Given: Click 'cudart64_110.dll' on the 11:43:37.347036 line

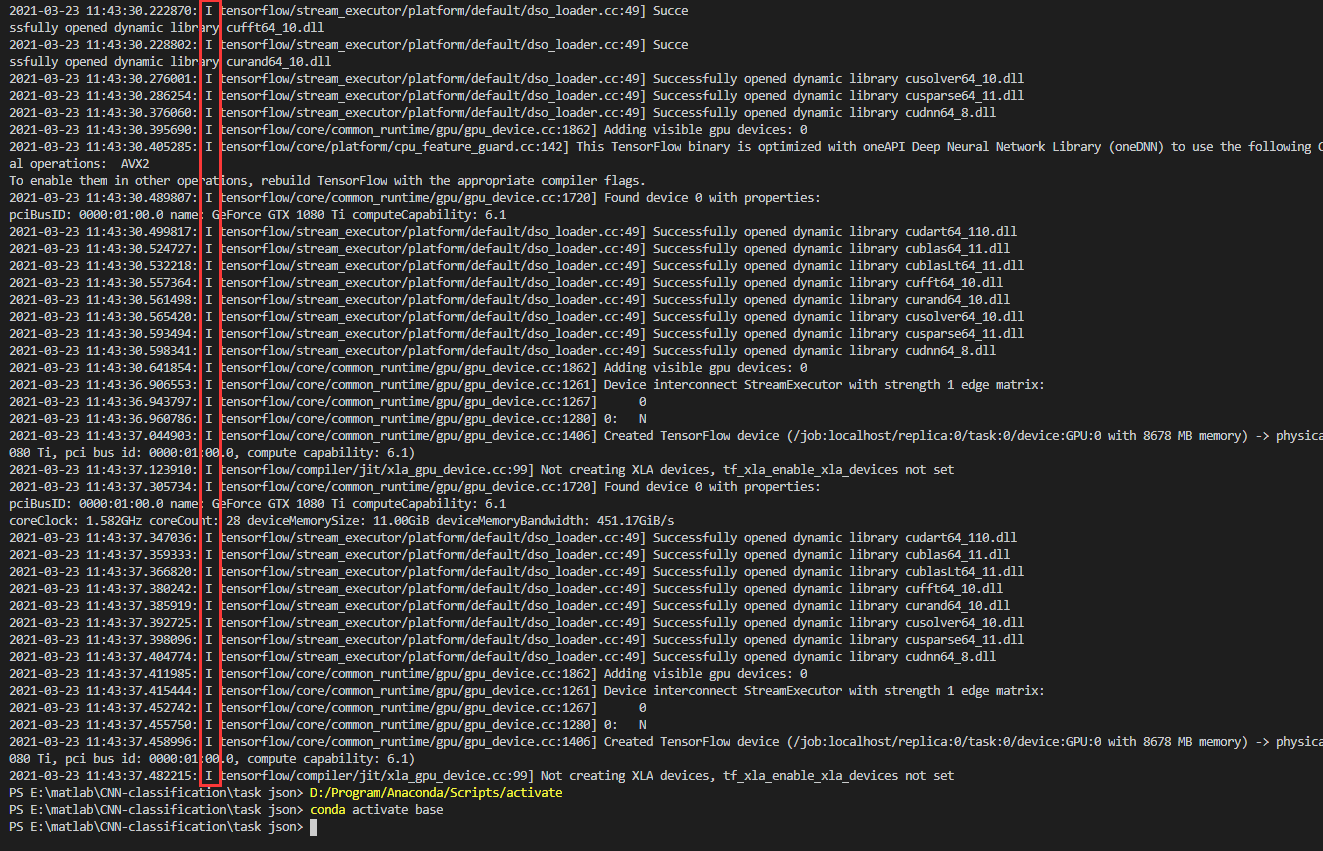Looking at the screenshot, I should point(961,538).
